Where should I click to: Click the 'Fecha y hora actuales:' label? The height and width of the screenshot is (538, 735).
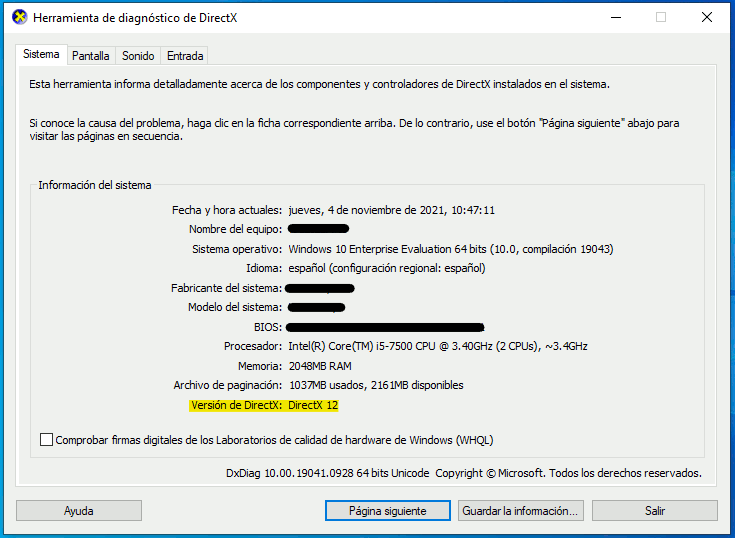[x=227, y=210]
